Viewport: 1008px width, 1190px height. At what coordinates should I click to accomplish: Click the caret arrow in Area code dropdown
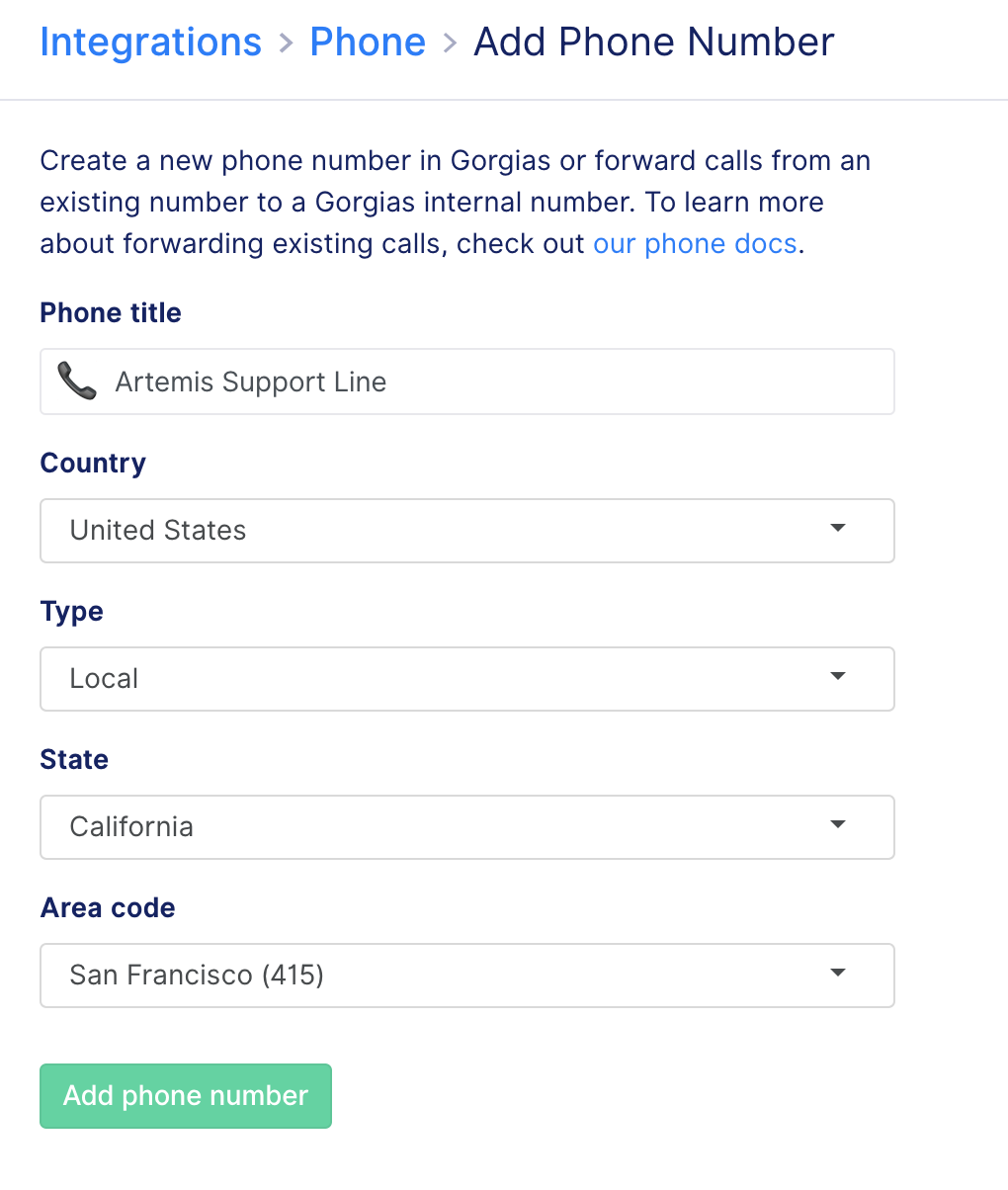(x=838, y=974)
